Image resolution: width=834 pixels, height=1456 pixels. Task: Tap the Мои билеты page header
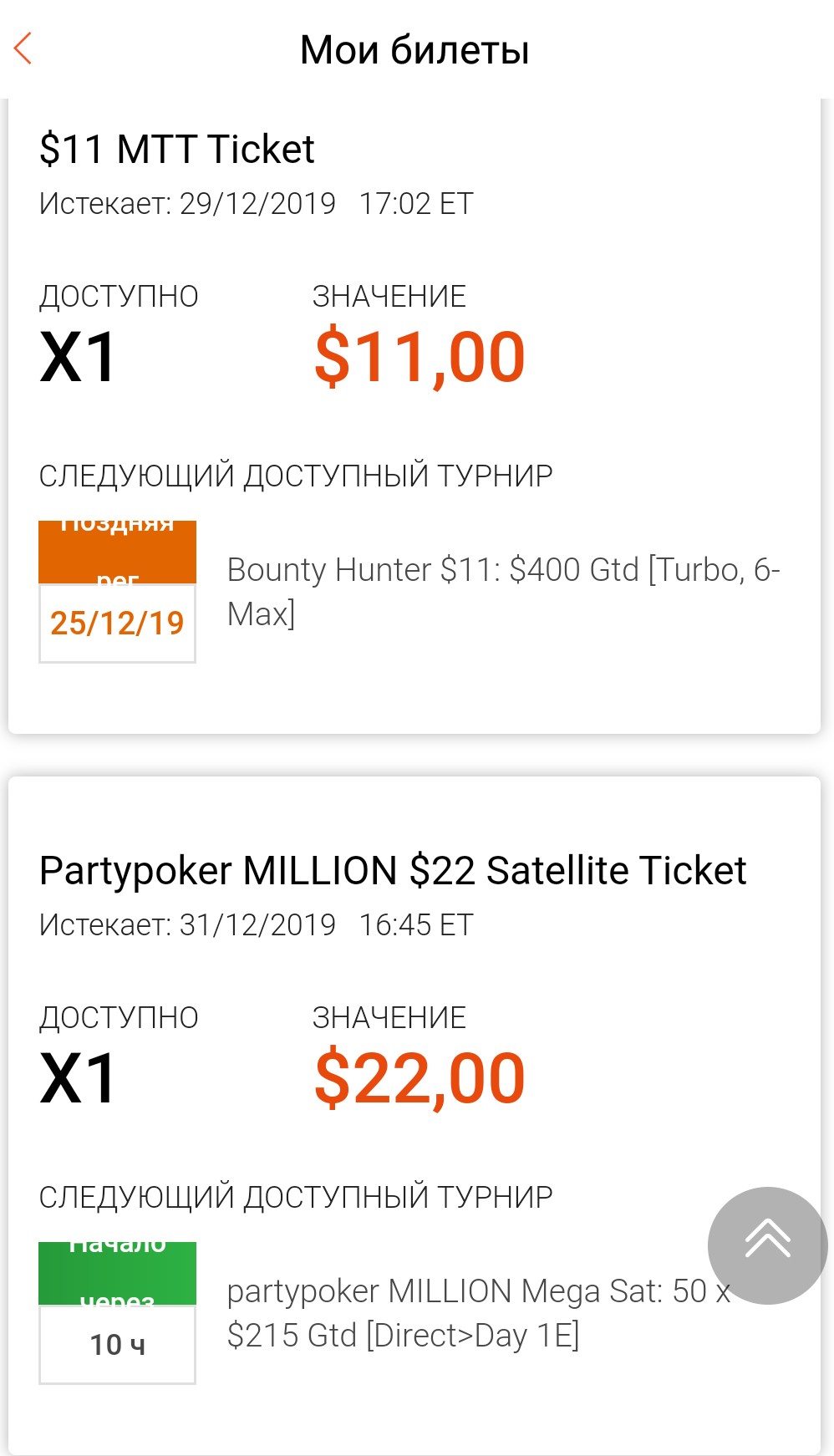[x=414, y=49]
